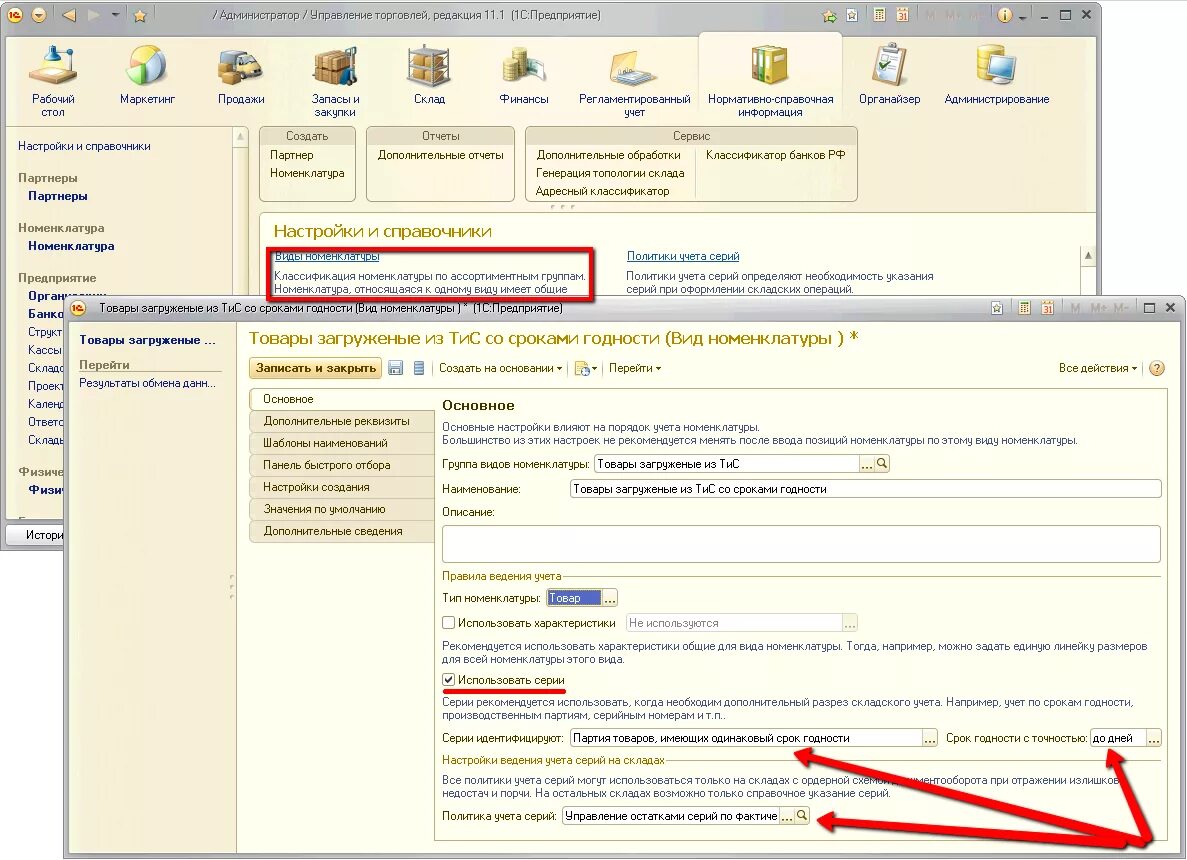
Task: Open the Запасы и закупки section
Action: point(335,81)
